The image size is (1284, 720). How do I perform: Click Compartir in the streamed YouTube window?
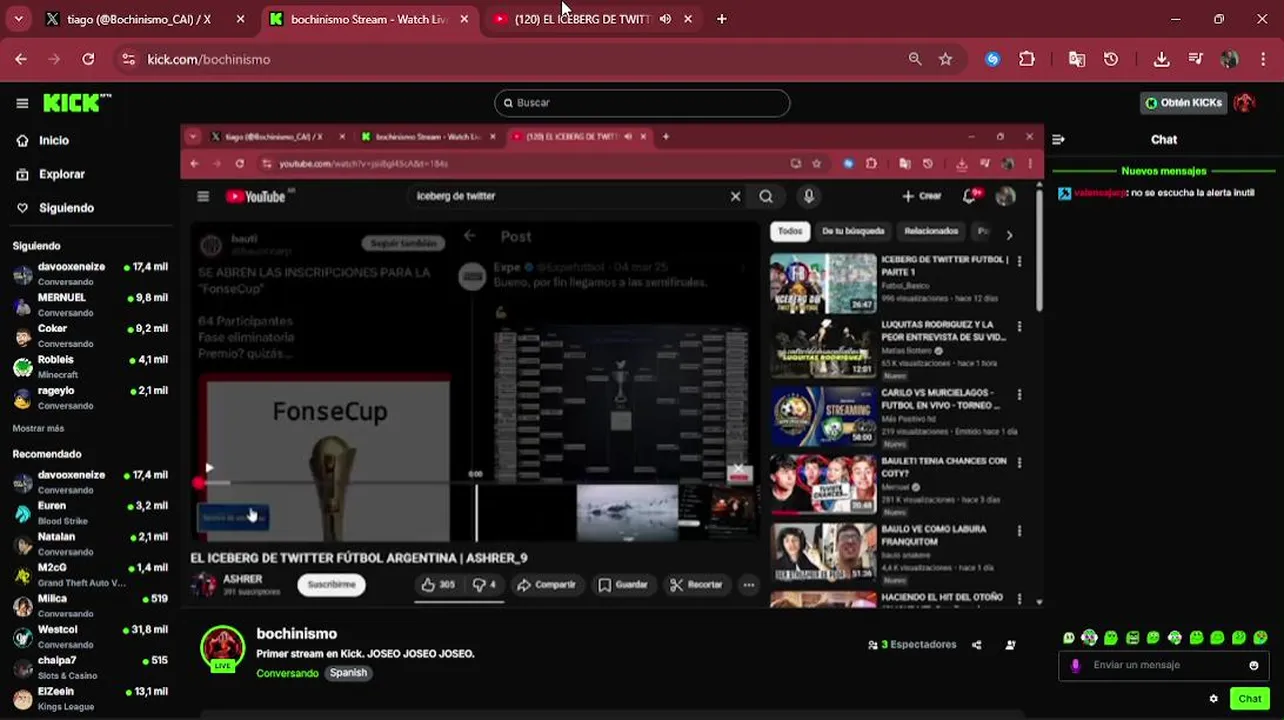point(546,585)
